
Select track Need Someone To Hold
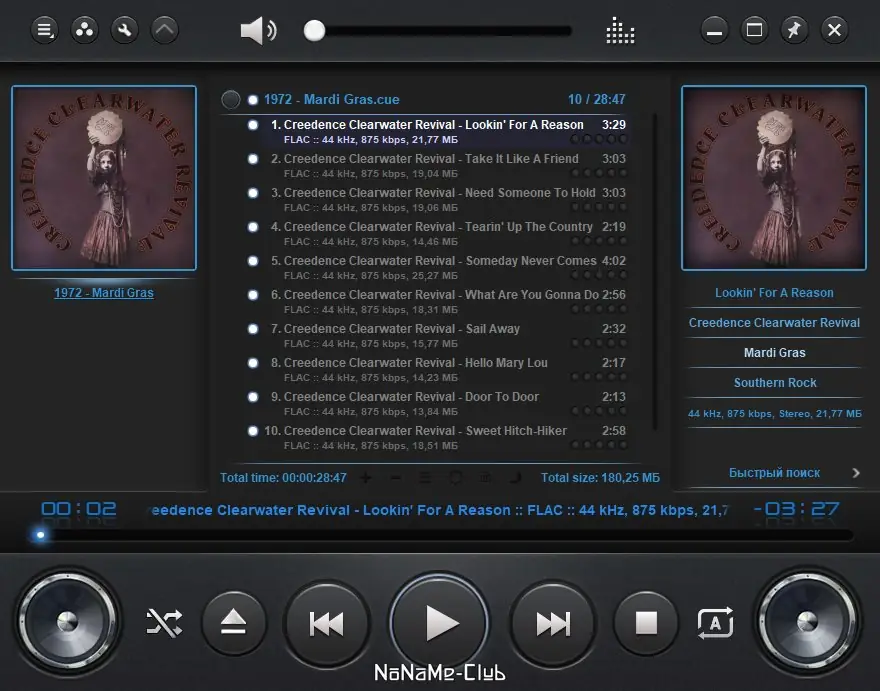tap(443, 199)
